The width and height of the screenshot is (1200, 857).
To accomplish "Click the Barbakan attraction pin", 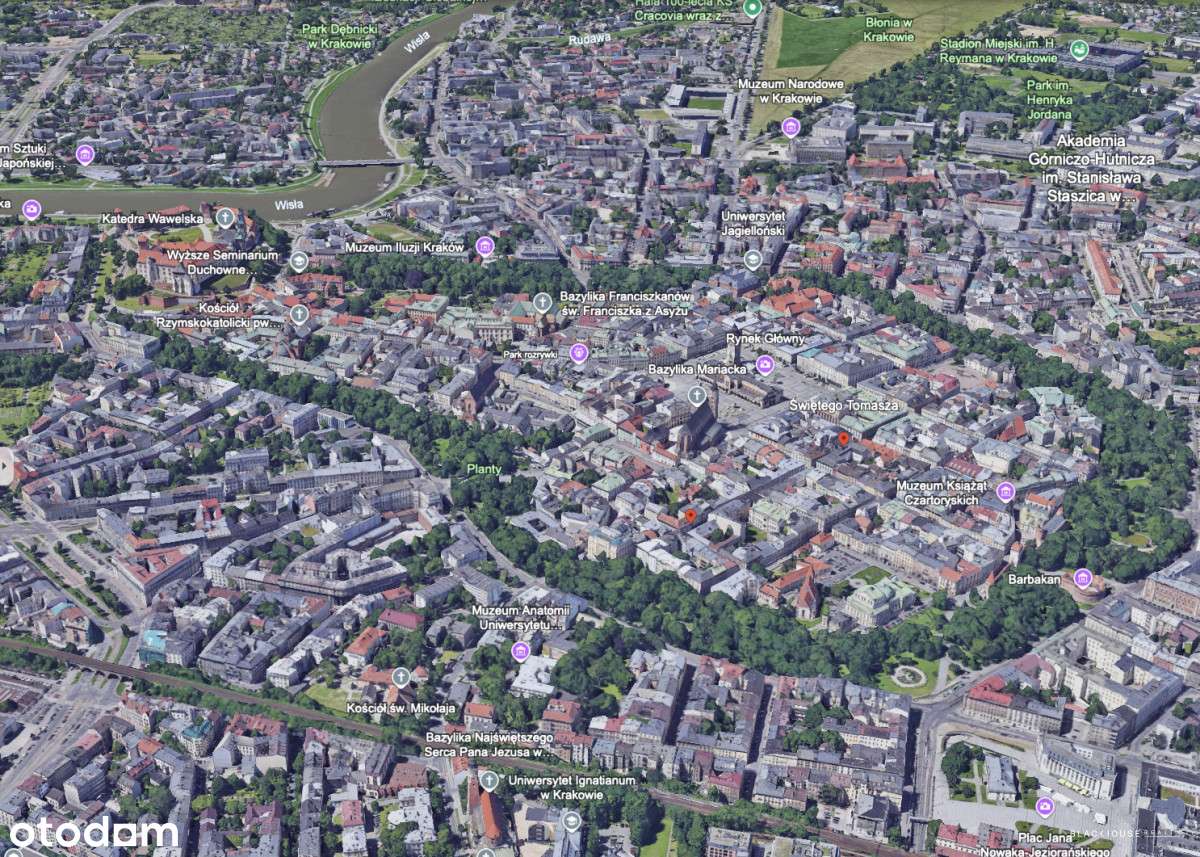I will click(1083, 578).
